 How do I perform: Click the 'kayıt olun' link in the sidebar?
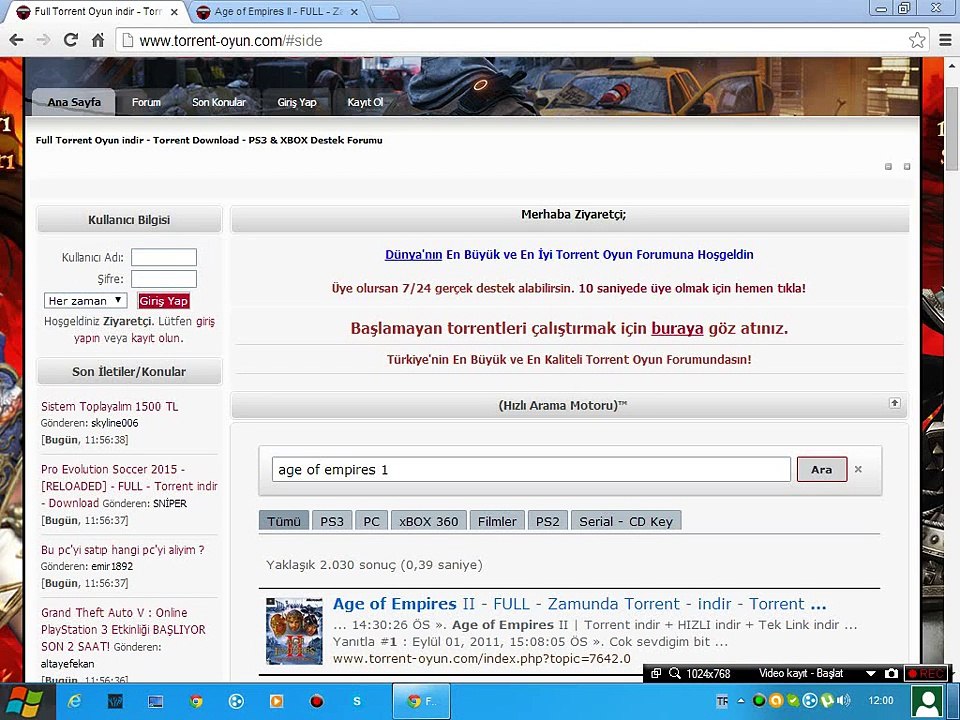(156, 338)
